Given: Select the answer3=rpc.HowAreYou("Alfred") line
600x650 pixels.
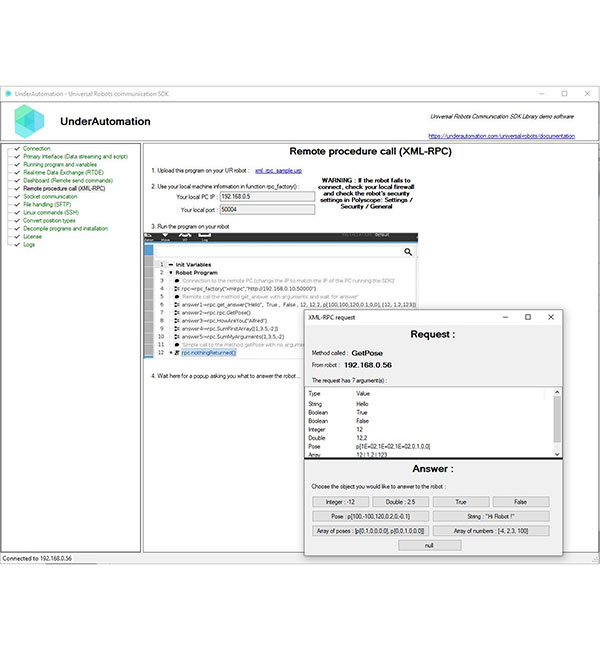Looking at the screenshot, I should point(224,321).
